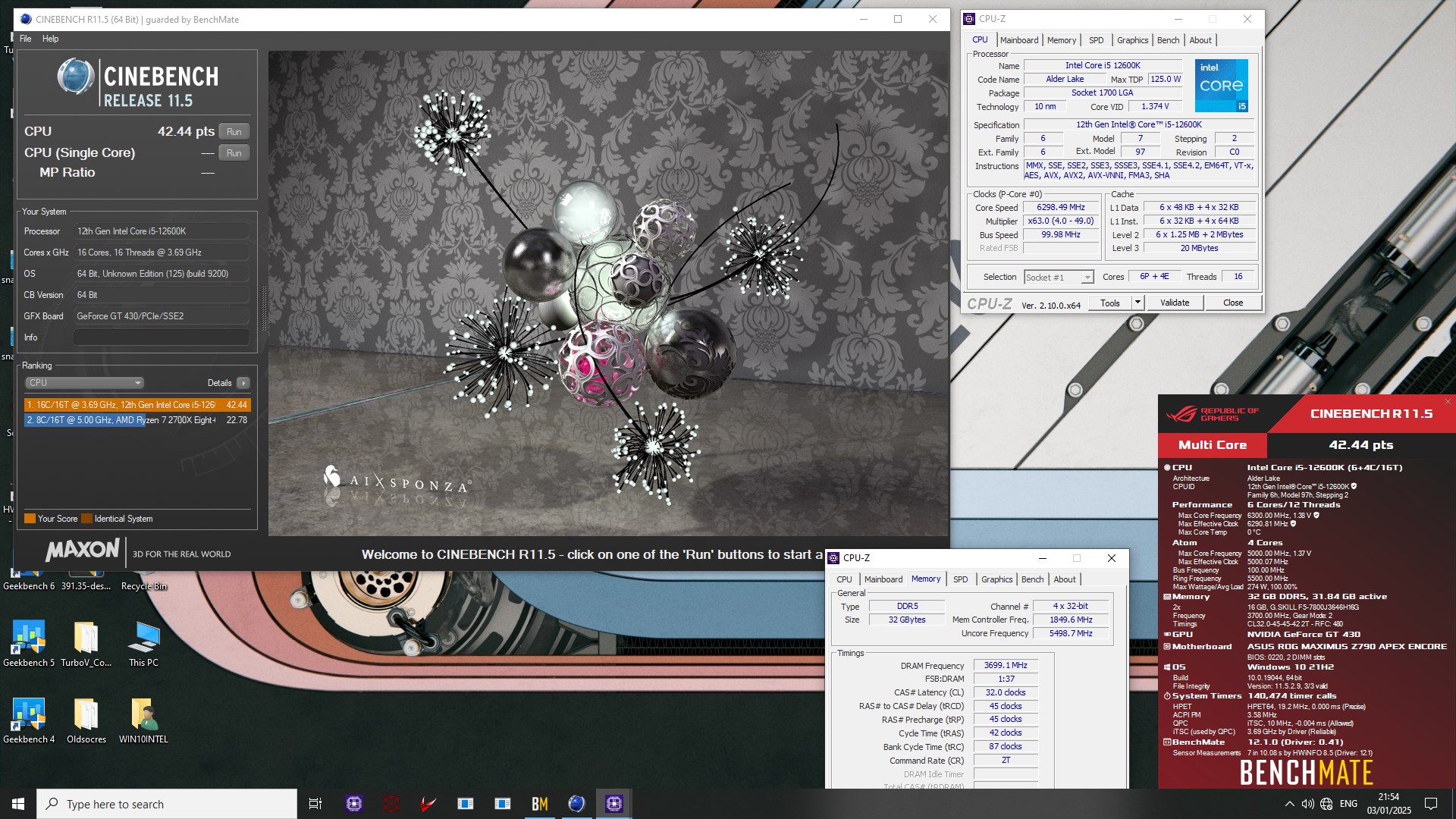1456x819 pixels.
Task: Click the taskbar search box
Action: pos(167,804)
